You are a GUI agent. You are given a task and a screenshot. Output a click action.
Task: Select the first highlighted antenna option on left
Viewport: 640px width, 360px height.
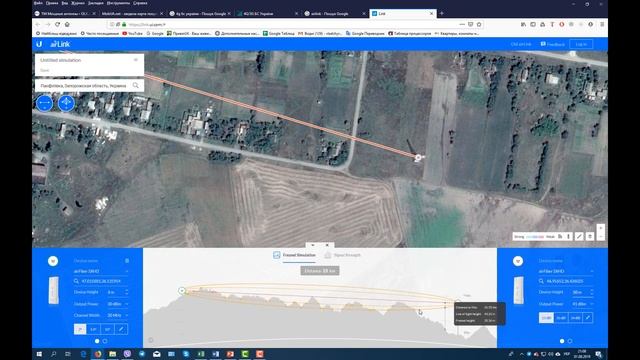(80, 329)
